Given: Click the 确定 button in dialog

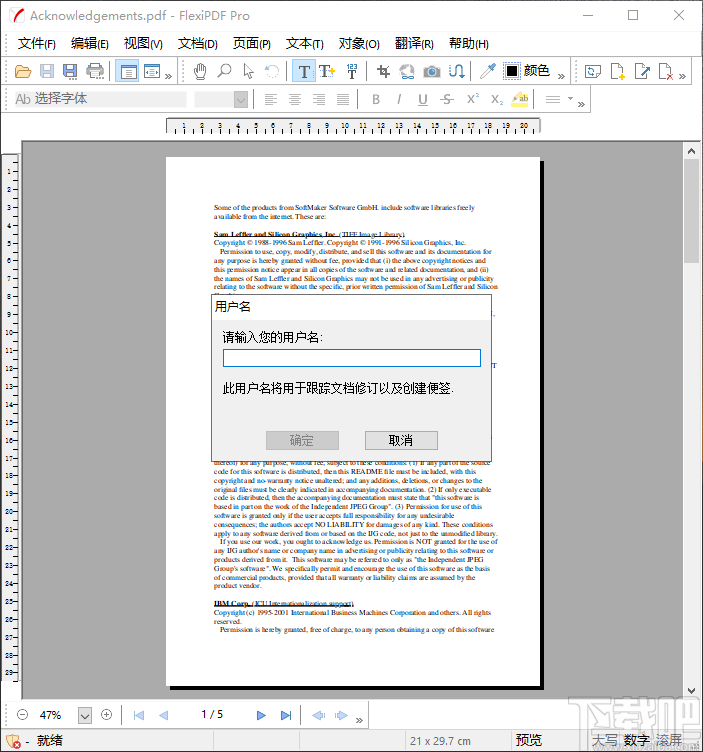Looking at the screenshot, I should coord(303,440).
